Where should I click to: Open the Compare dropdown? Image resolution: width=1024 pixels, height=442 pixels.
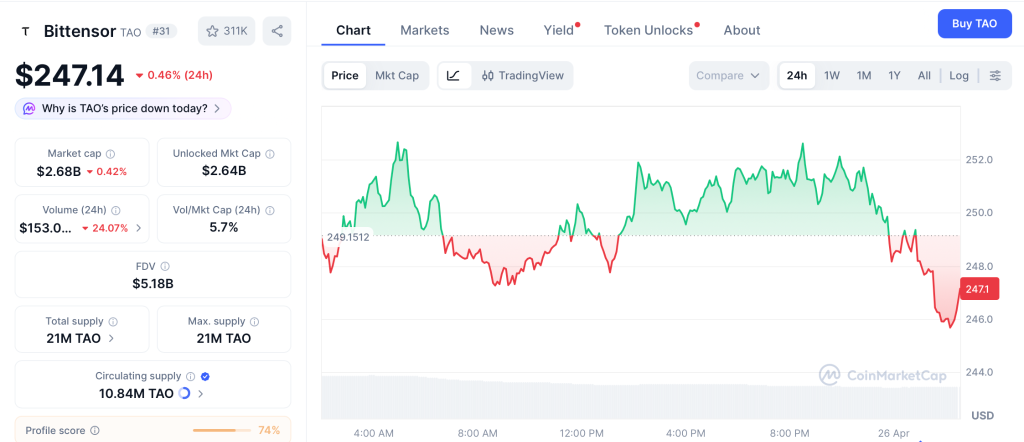click(729, 75)
